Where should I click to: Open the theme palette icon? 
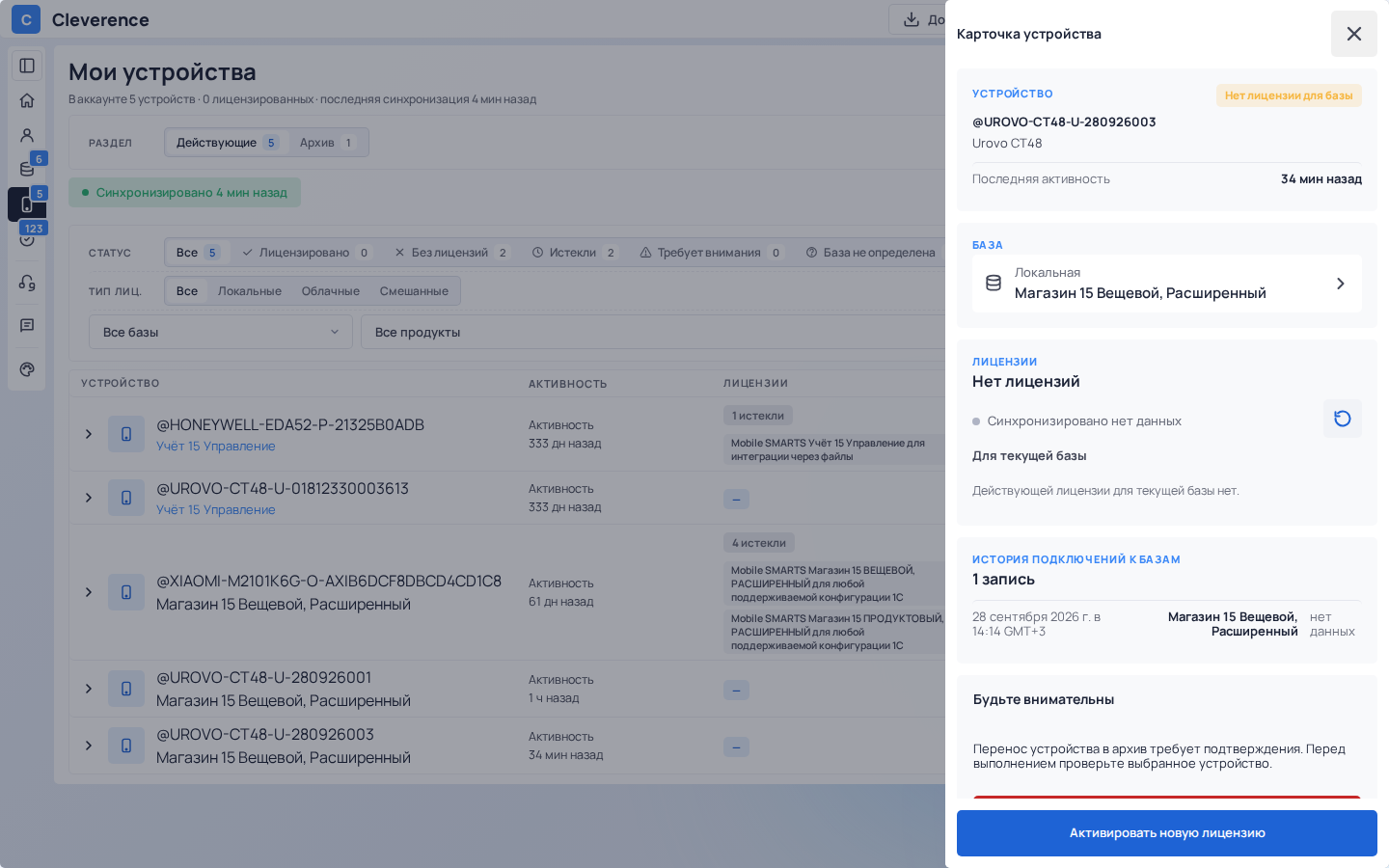(x=27, y=369)
